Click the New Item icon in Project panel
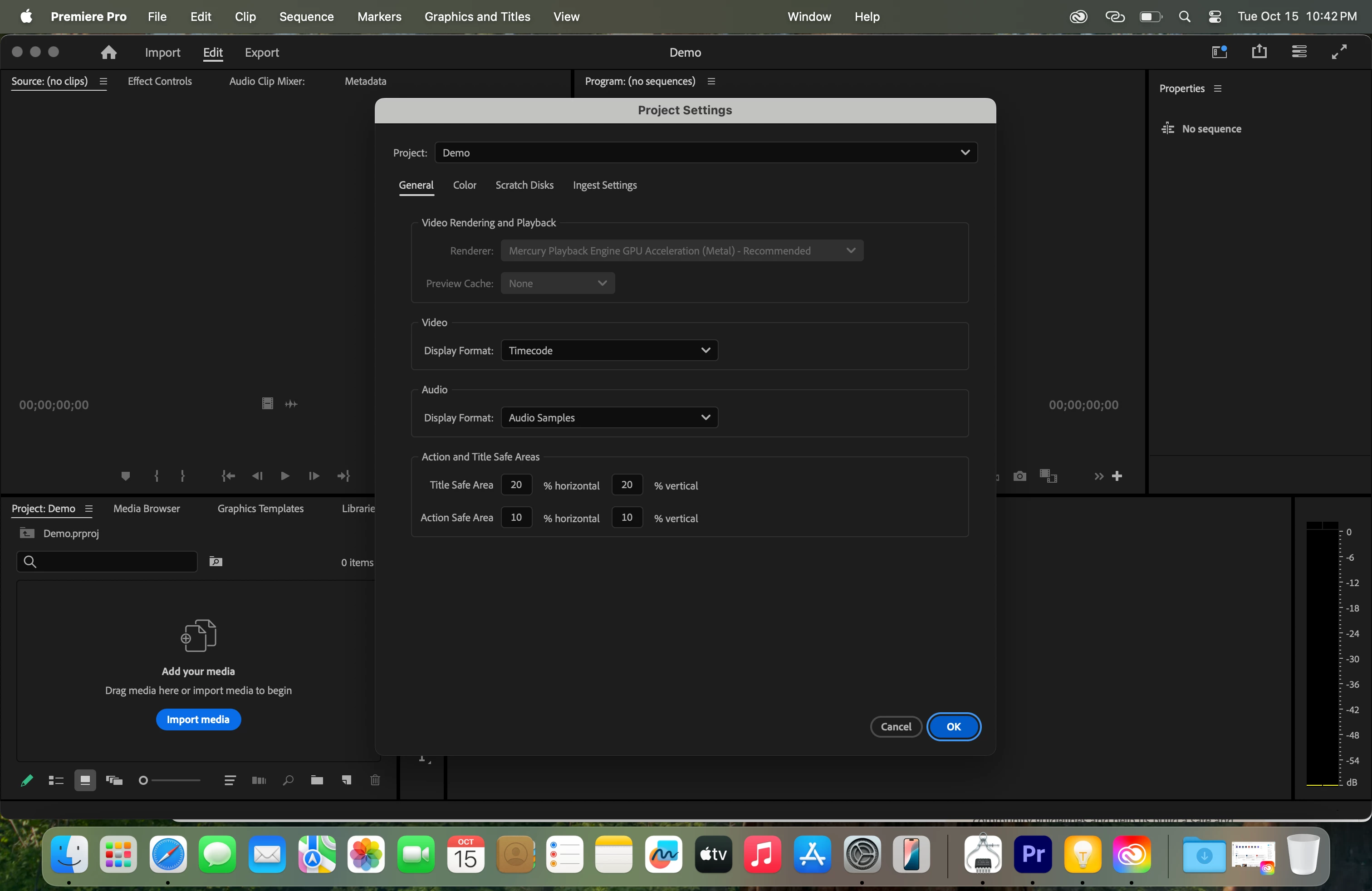Viewport: 1372px width, 891px height. [347, 780]
